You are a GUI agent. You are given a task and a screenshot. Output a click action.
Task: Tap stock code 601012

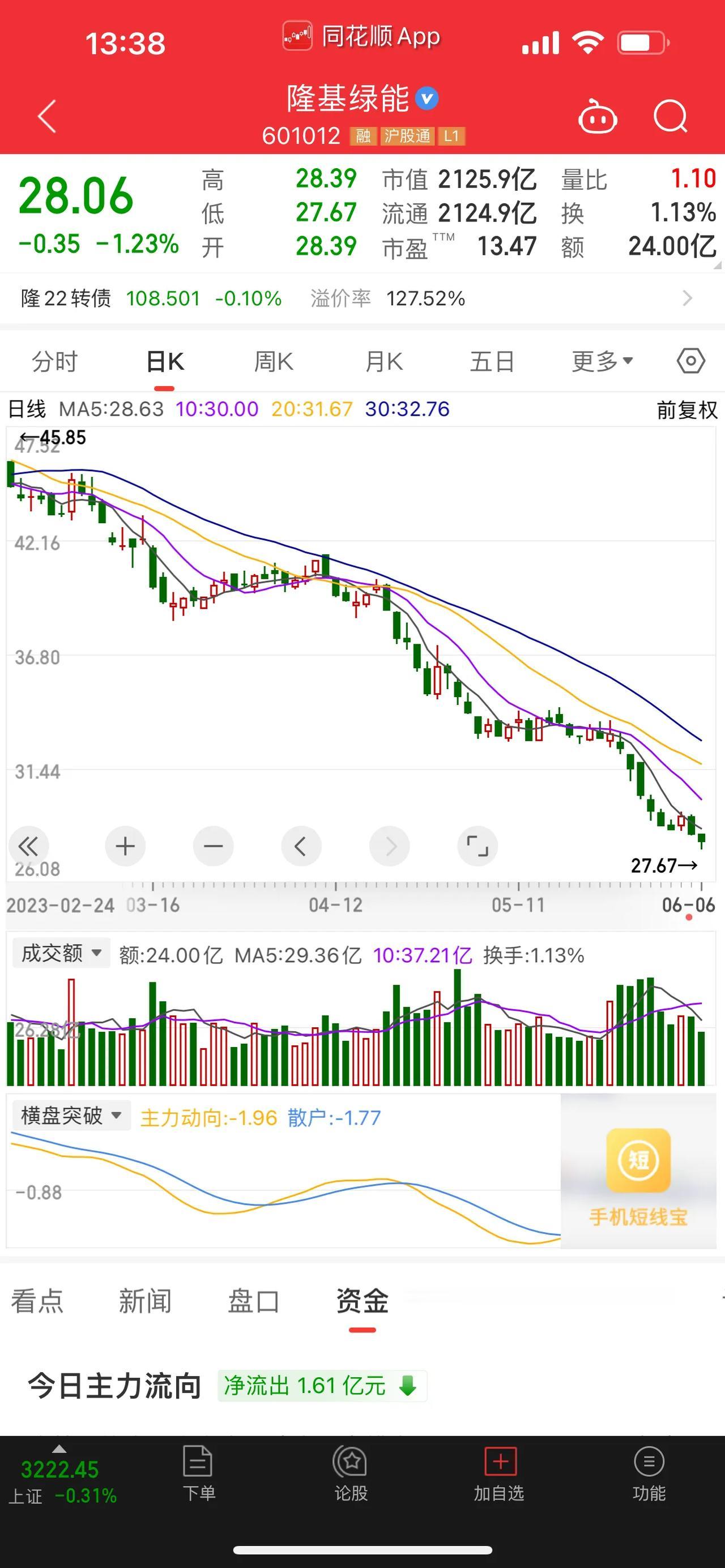point(301,136)
